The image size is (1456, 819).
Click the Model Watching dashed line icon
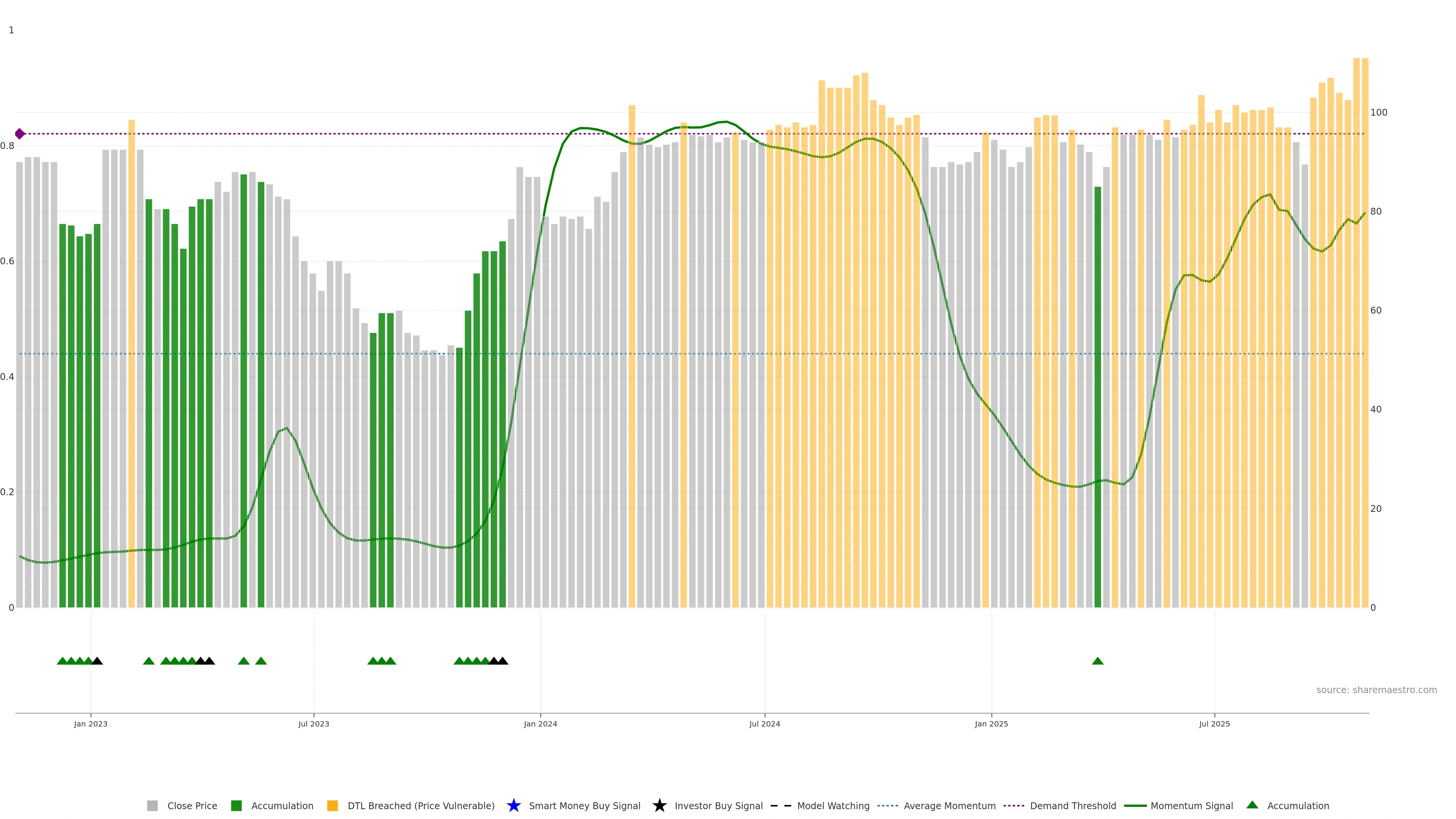781,805
